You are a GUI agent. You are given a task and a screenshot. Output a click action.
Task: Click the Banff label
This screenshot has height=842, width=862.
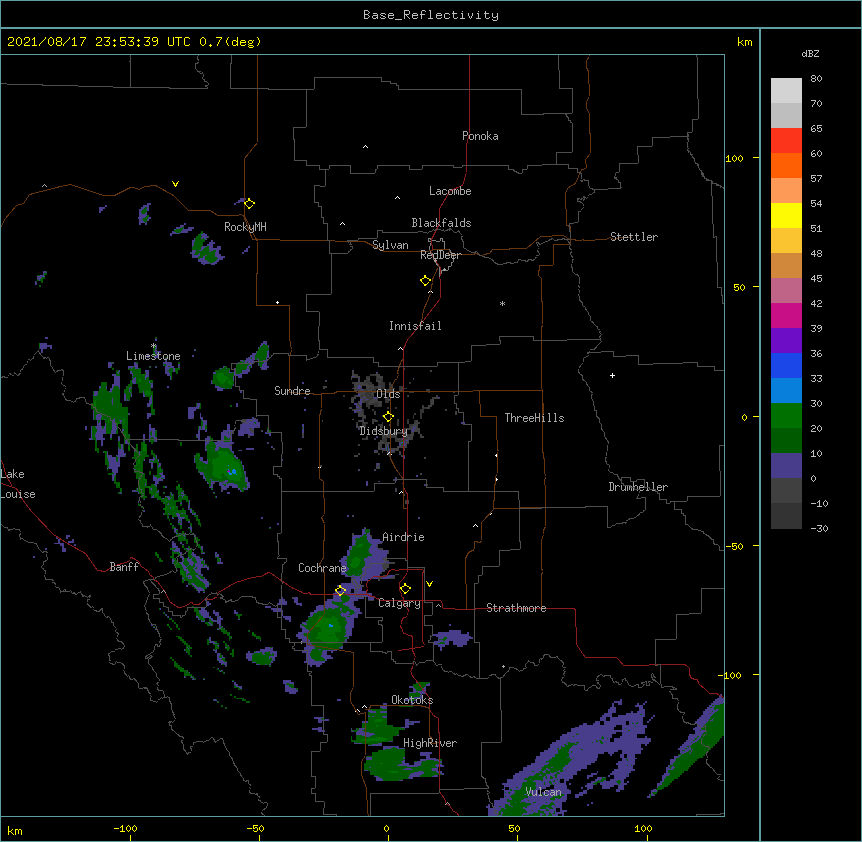coord(124,567)
